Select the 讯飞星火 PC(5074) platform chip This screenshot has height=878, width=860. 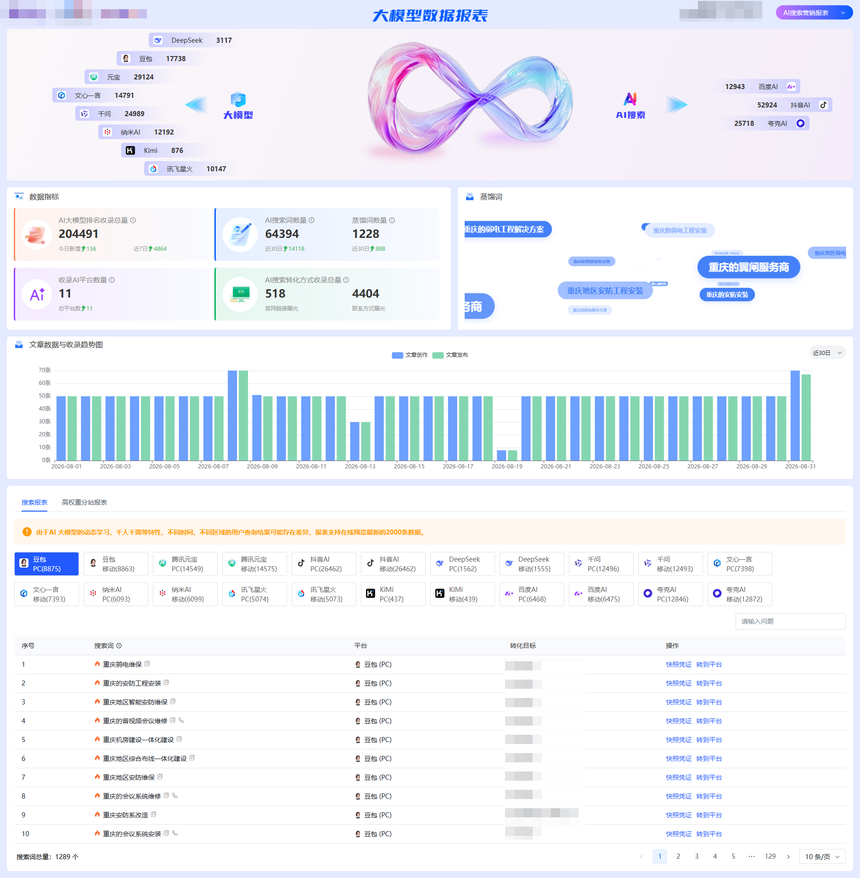[x=255, y=594]
